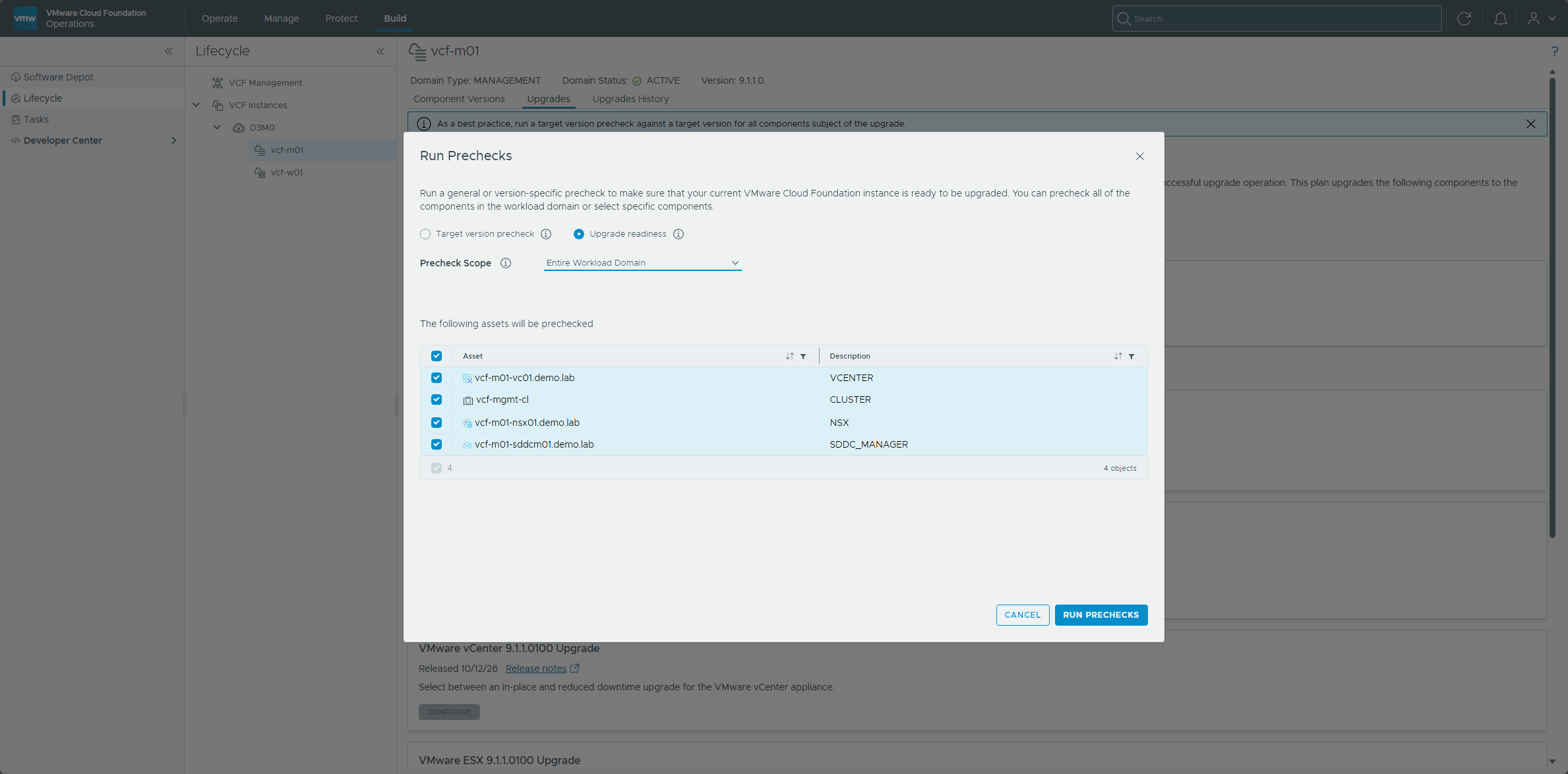Open the notifications bell
The image size is (1568, 774).
coord(1500,18)
